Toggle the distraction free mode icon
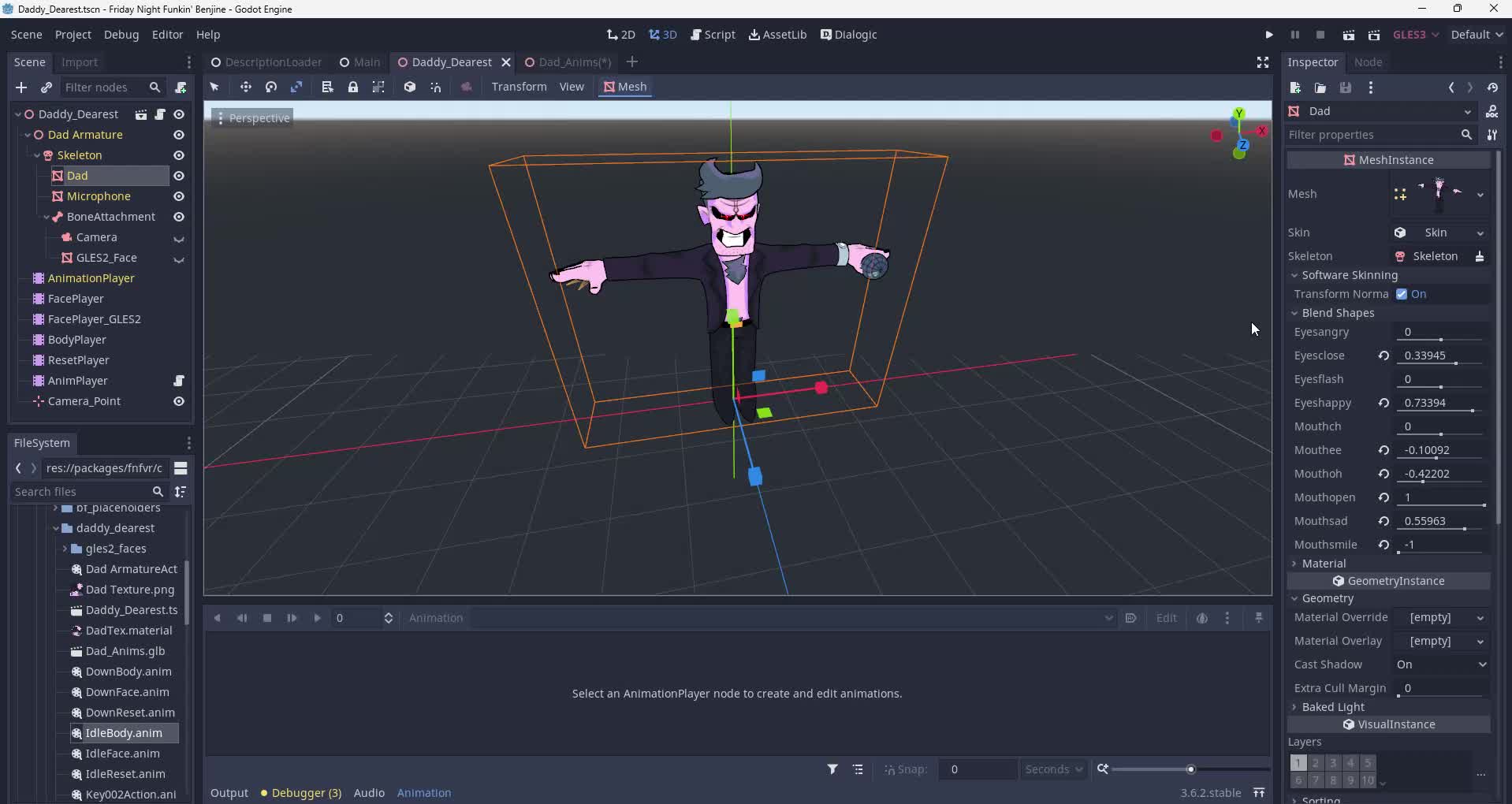Screen dimensions: 1512x804 point(1262,62)
